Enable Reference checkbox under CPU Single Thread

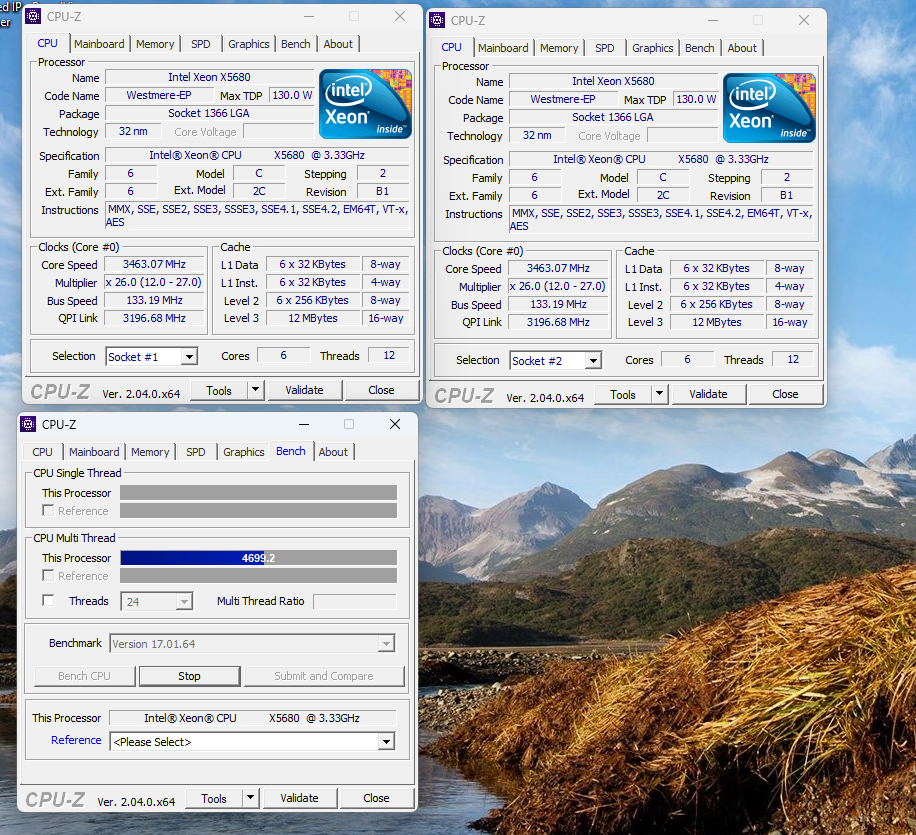[48, 511]
